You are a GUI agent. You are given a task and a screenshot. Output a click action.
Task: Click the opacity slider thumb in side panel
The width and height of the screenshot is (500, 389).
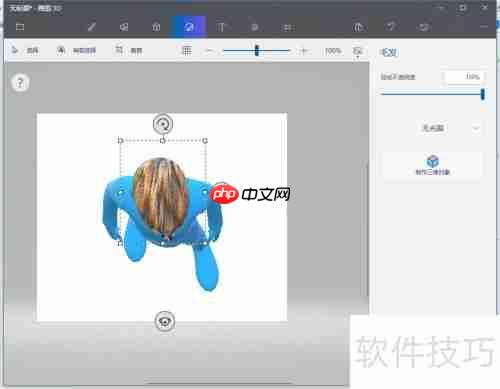point(482,94)
